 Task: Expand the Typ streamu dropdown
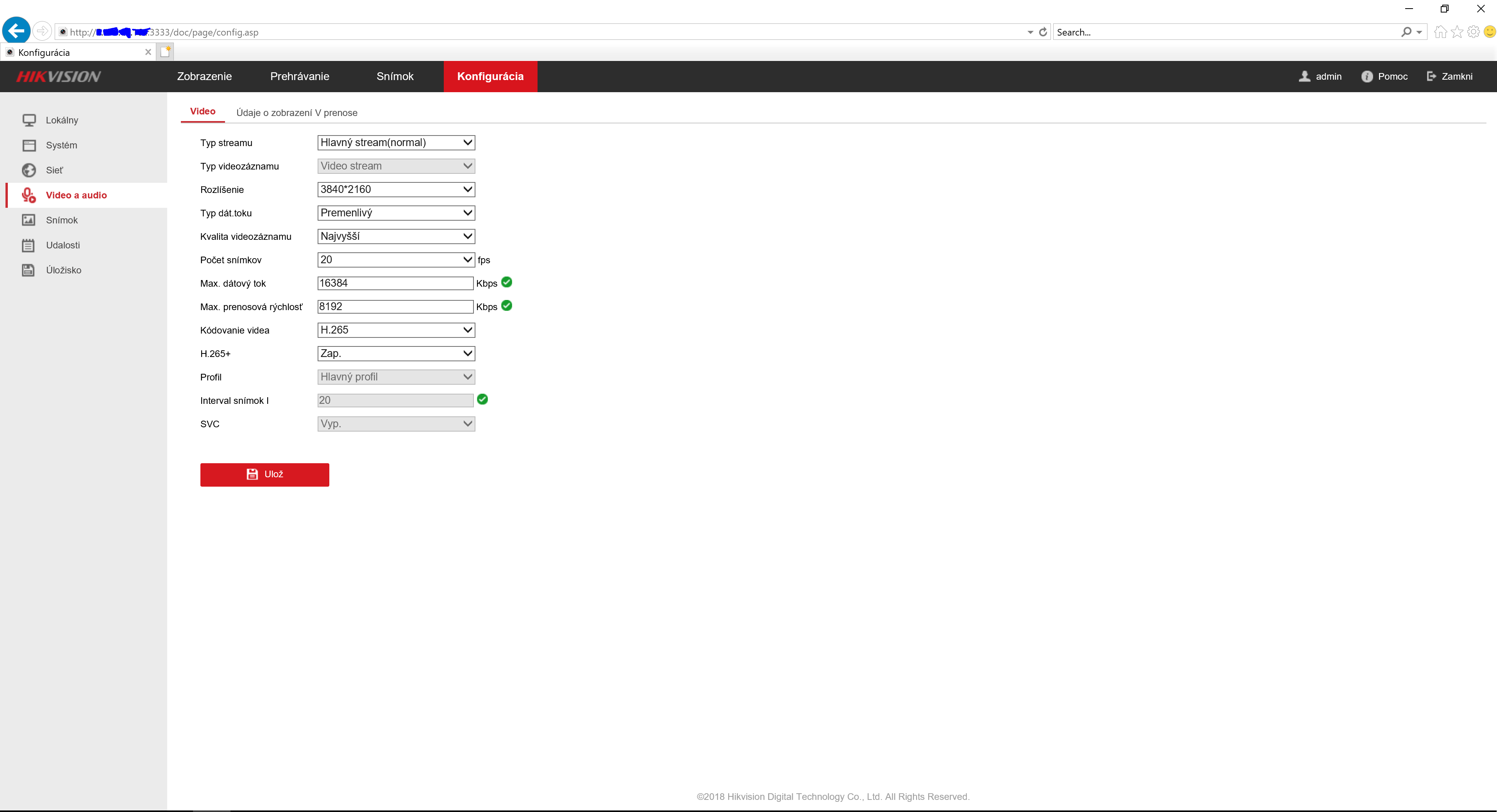[x=396, y=143]
